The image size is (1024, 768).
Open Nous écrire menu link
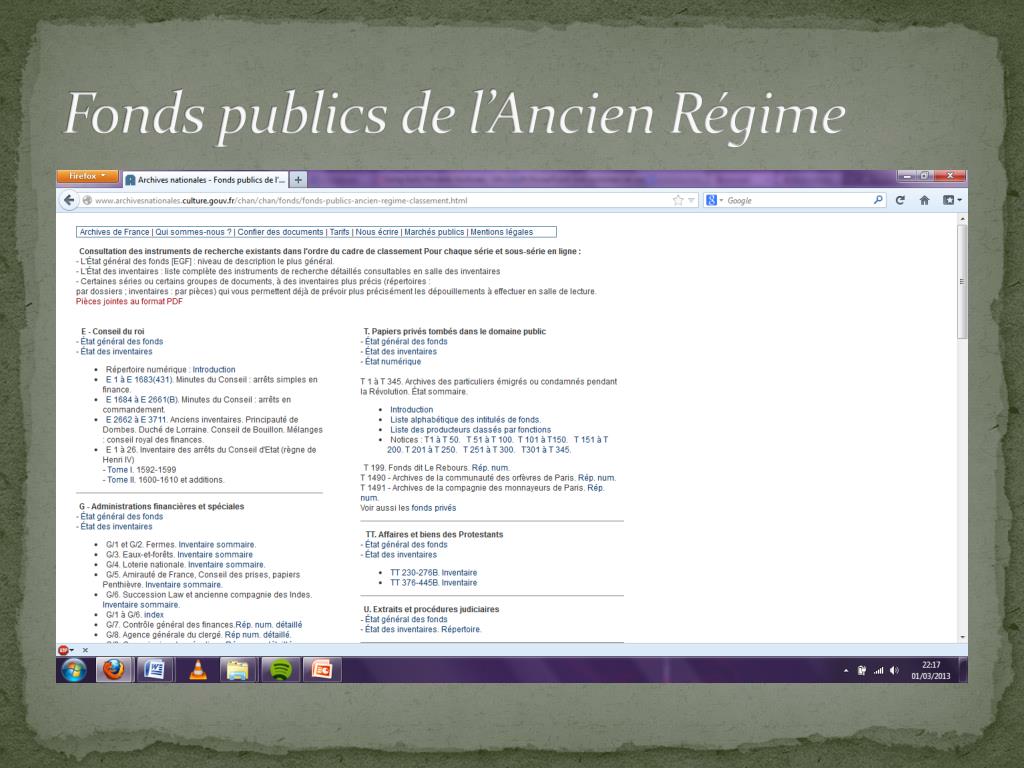[377, 232]
